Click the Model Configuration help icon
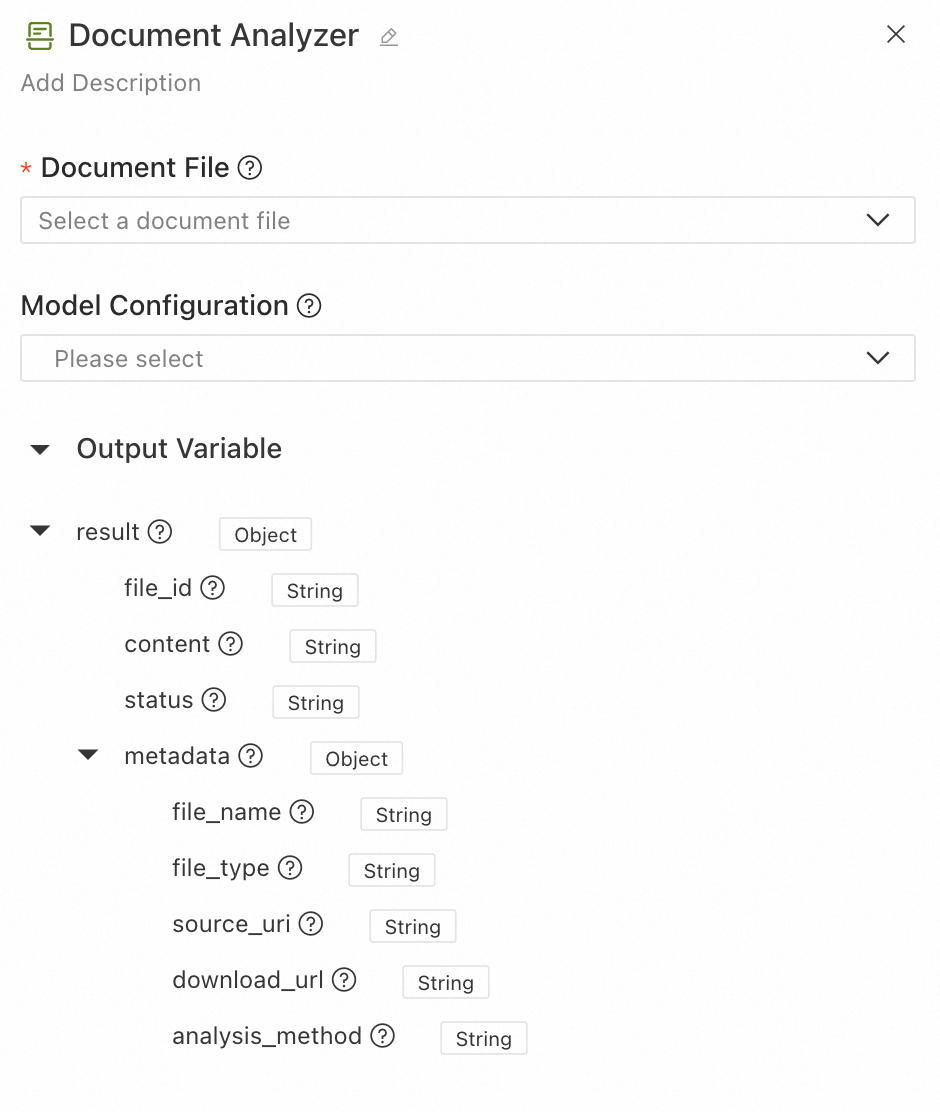This screenshot has width=940, height=1112. [310, 306]
